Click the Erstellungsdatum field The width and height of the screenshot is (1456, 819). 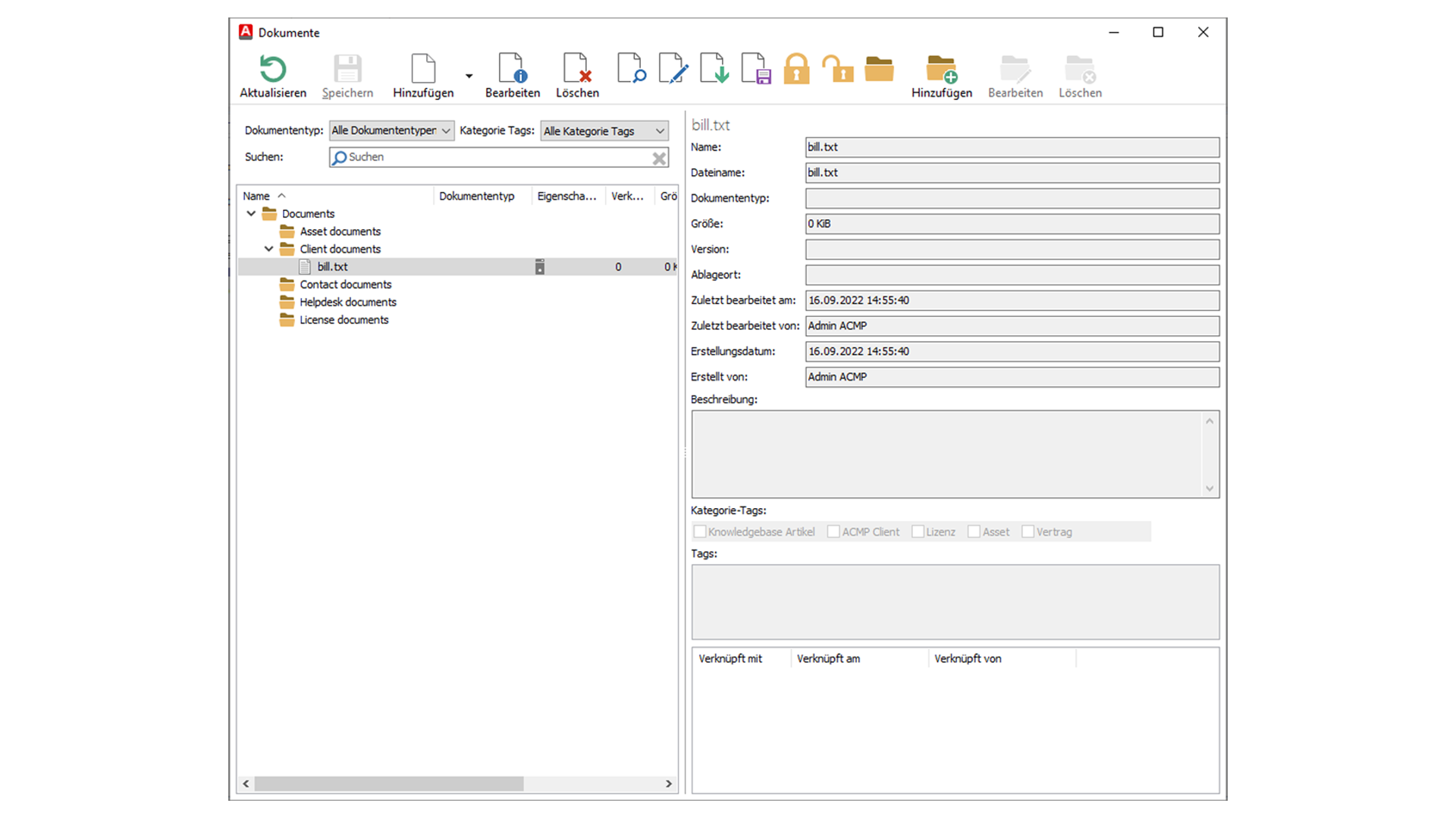[1012, 351]
